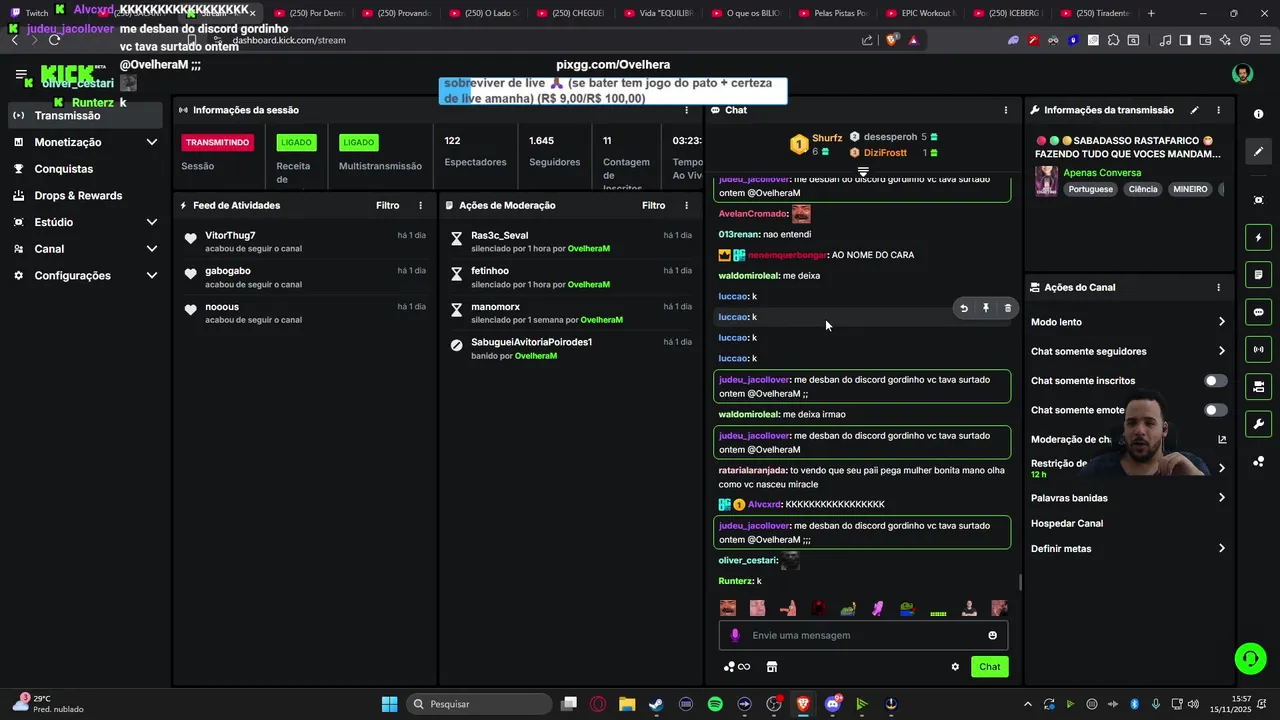Click the emoji picker in message box
Screen dimensions: 1280x720
(992, 635)
